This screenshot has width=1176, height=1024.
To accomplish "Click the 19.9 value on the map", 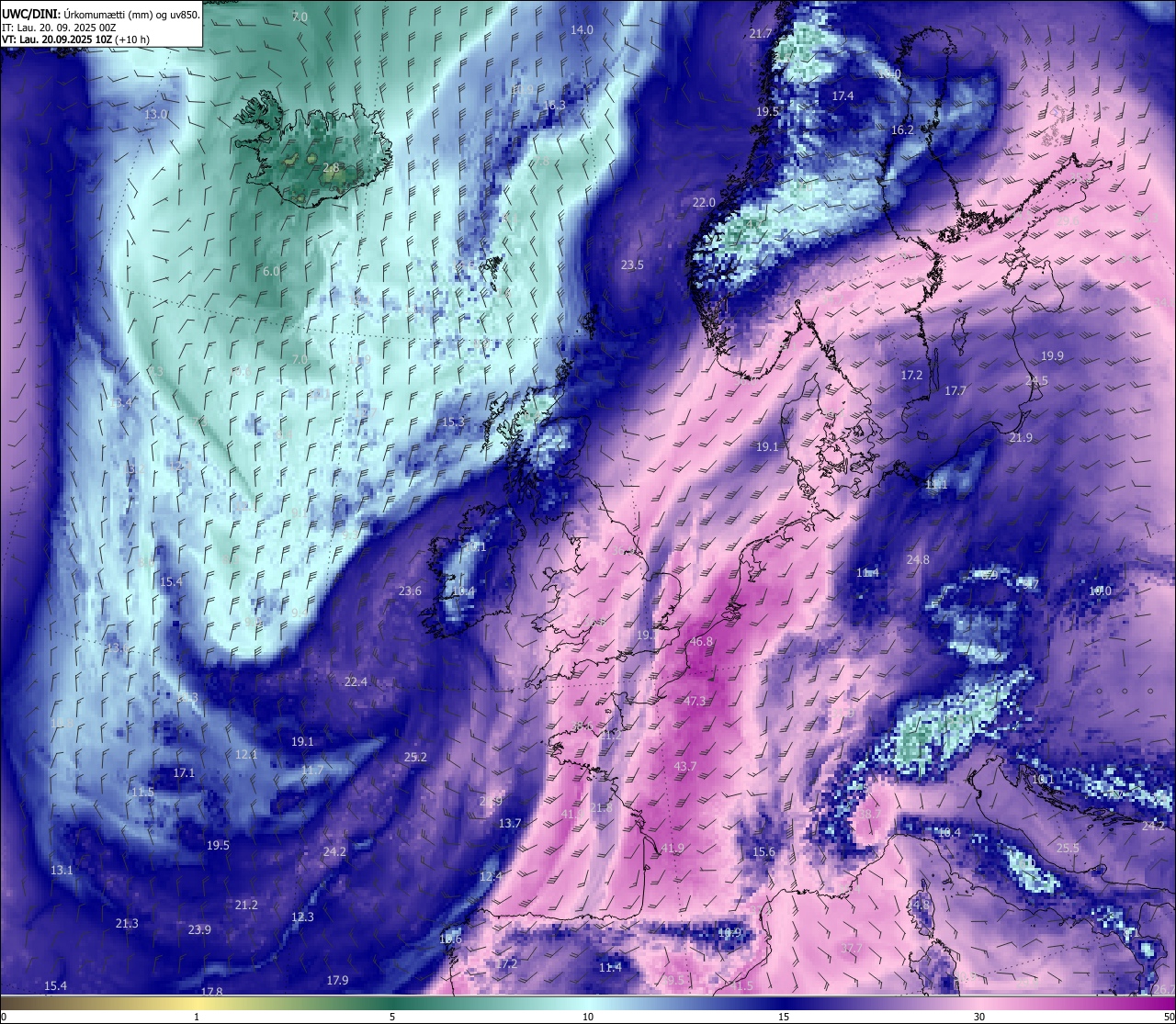I will [1052, 355].
